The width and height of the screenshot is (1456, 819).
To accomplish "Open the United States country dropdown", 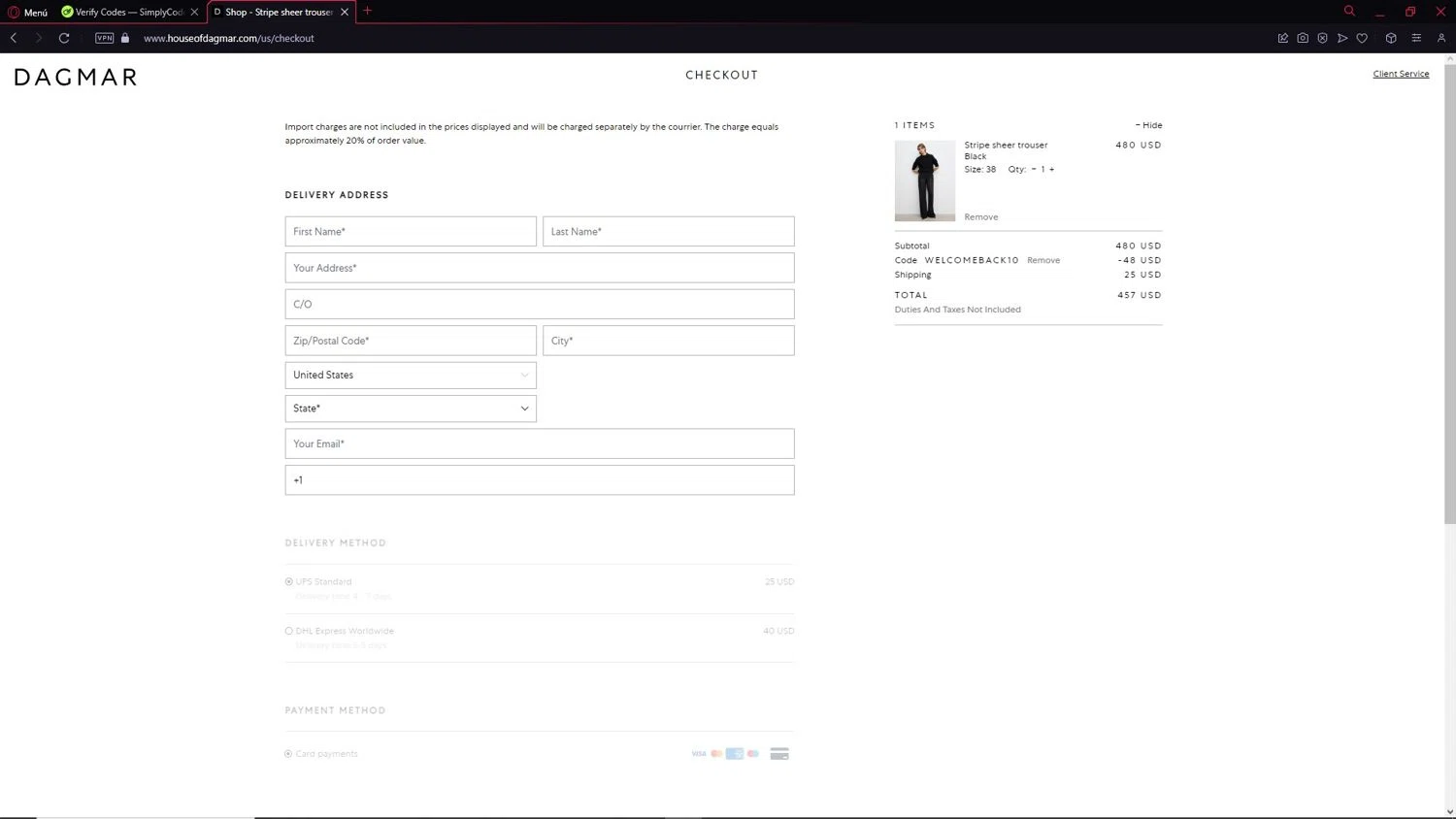I will click(x=411, y=375).
